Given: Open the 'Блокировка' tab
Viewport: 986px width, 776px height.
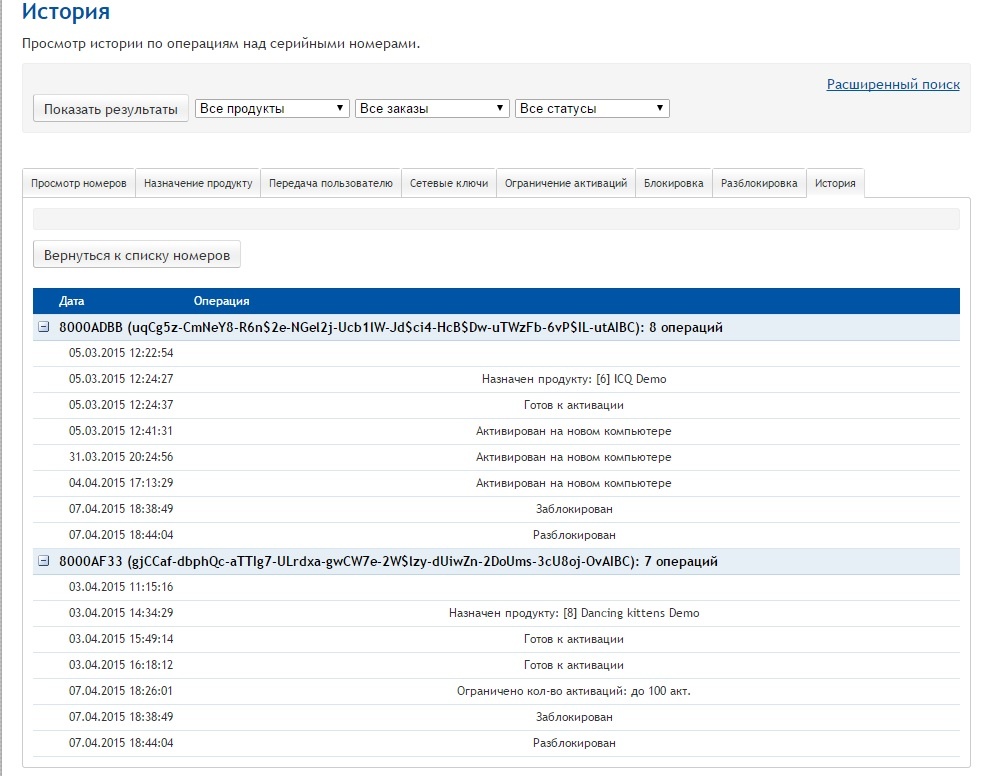Looking at the screenshot, I should pyautogui.click(x=673, y=184).
